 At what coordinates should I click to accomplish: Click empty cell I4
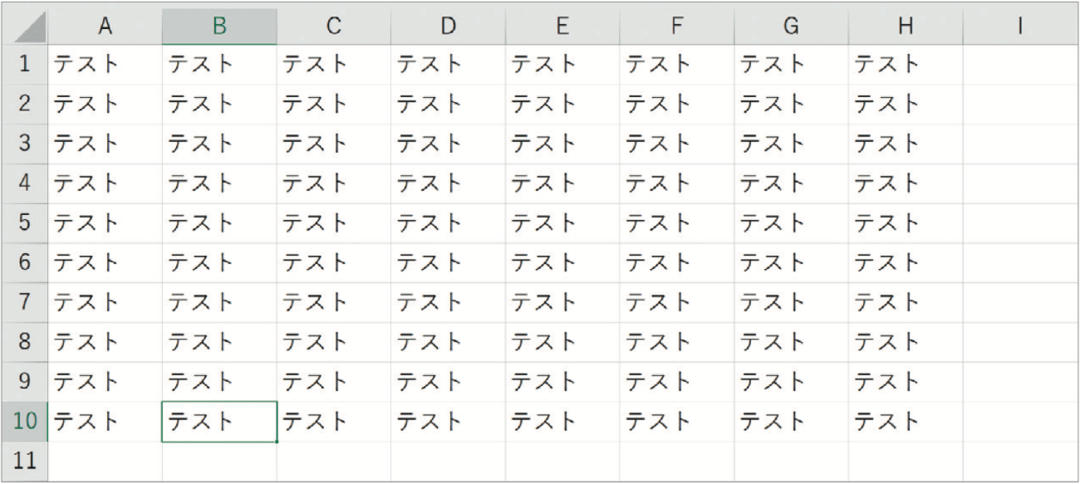tap(1019, 184)
